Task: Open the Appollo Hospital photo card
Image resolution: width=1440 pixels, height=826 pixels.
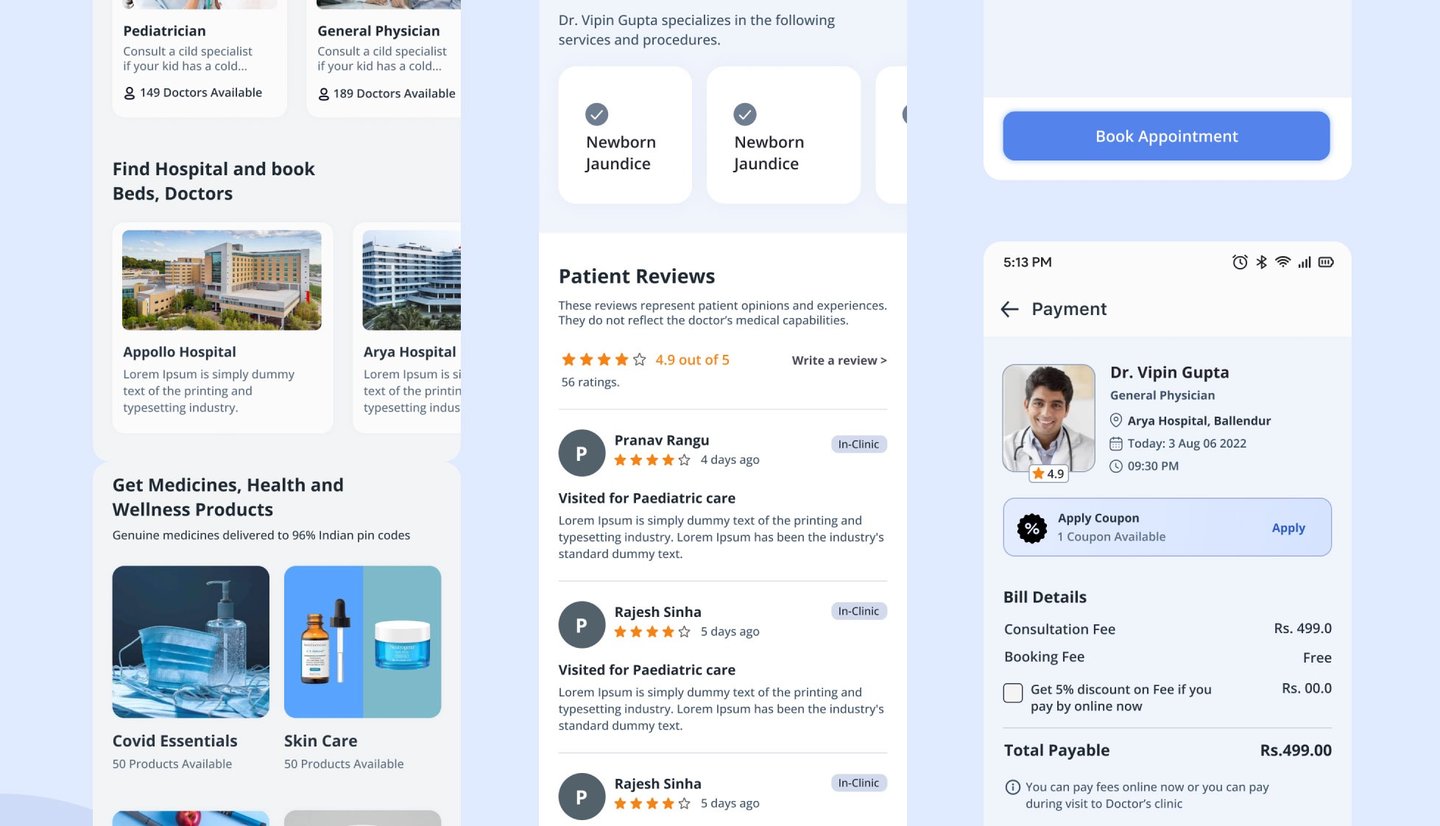Action: [222, 280]
